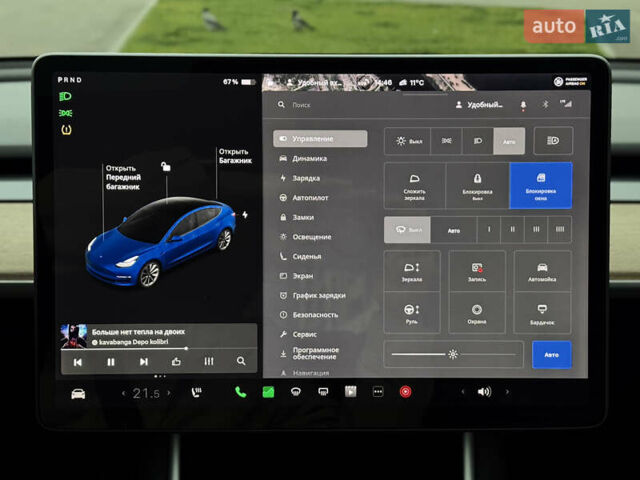Open the music equalizer icon
This screenshot has height=480, width=640.
pos(208,361)
